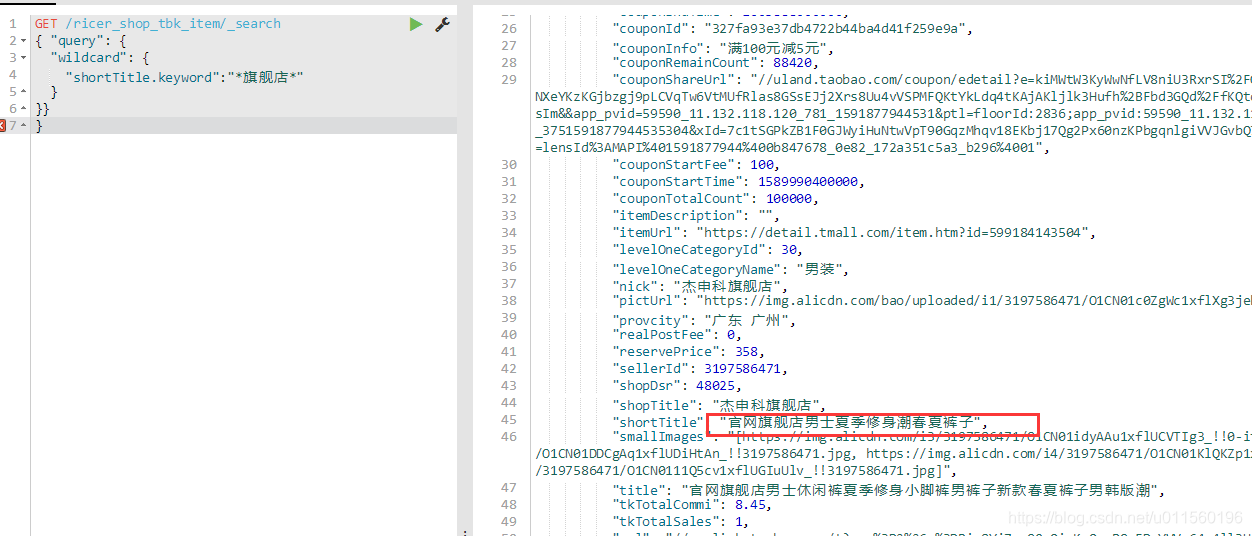Click response gutter line number 29
This screenshot has width=1252, height=536.
coord(508,79)
